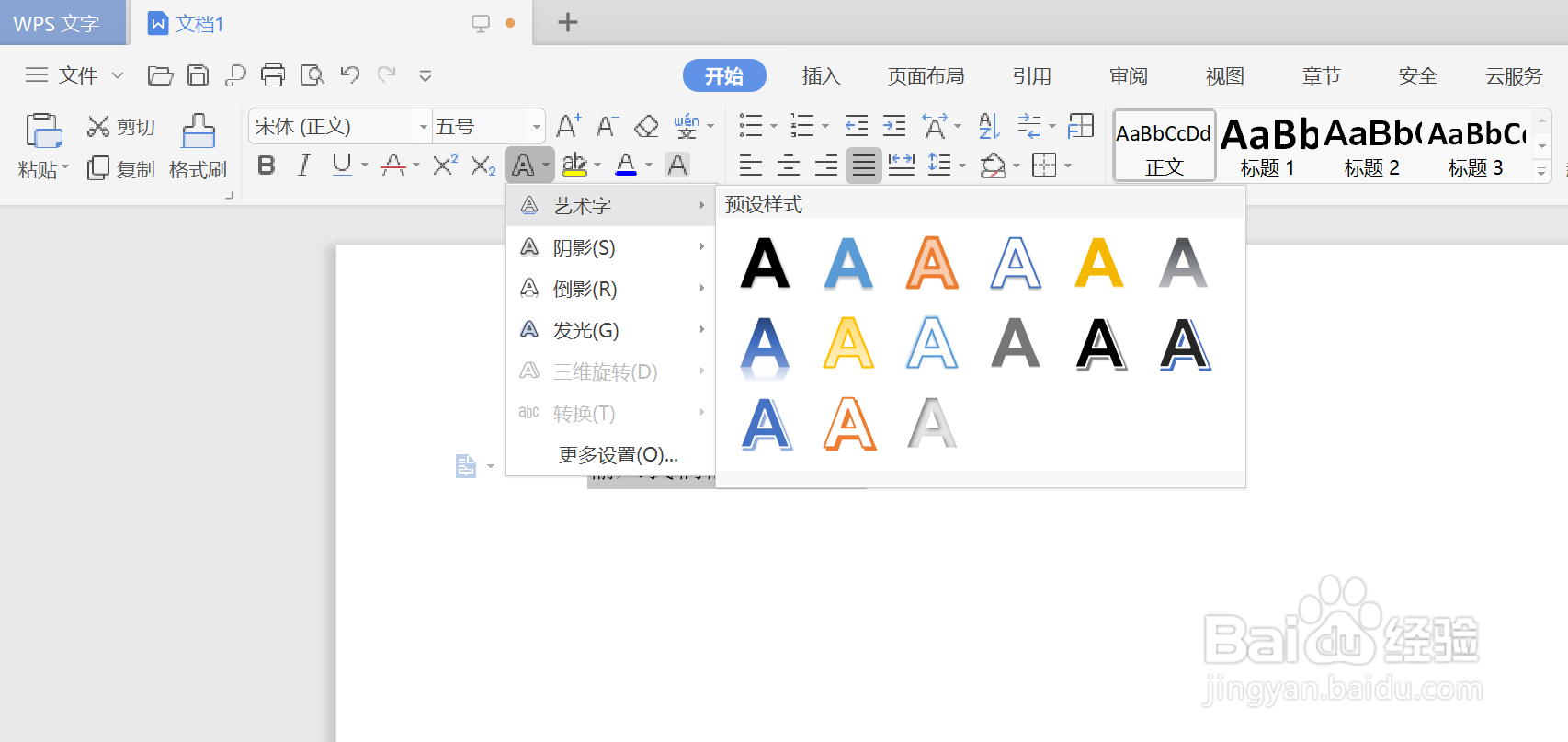This screenshot has height=742, width=1568.
Task: Align text to the left
Action: pos(751,166)
